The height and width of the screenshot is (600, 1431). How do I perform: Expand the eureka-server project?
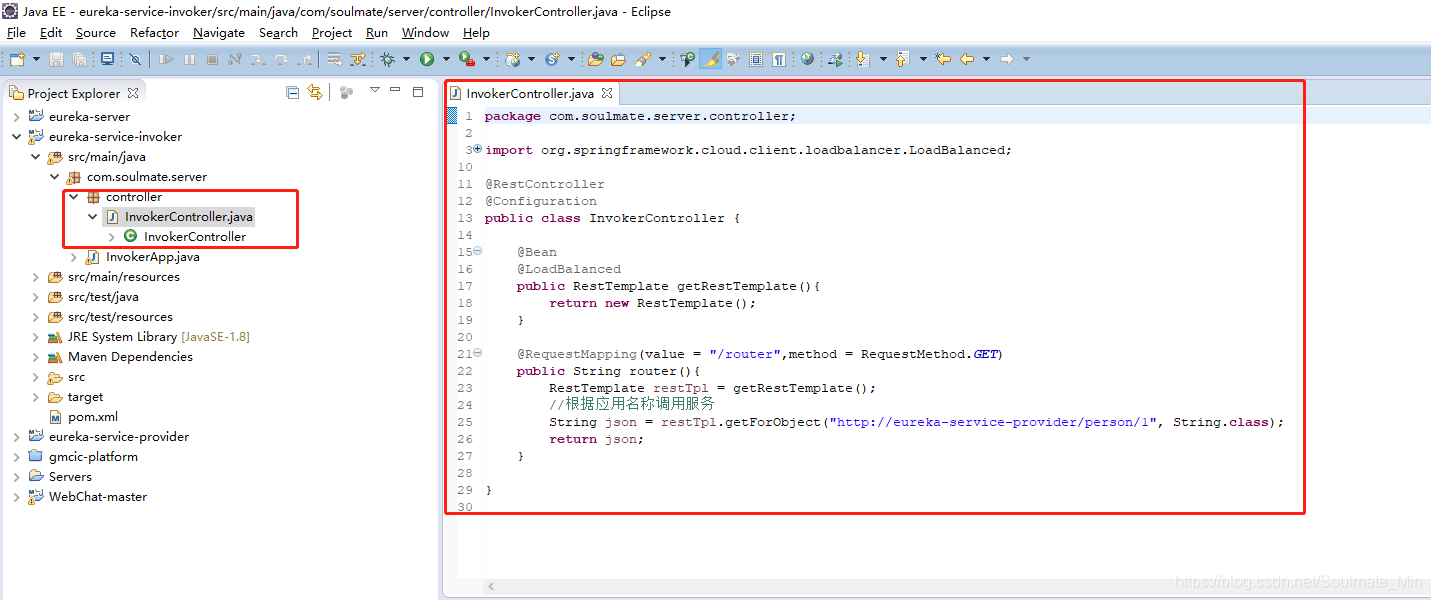(x=16, y=117)
